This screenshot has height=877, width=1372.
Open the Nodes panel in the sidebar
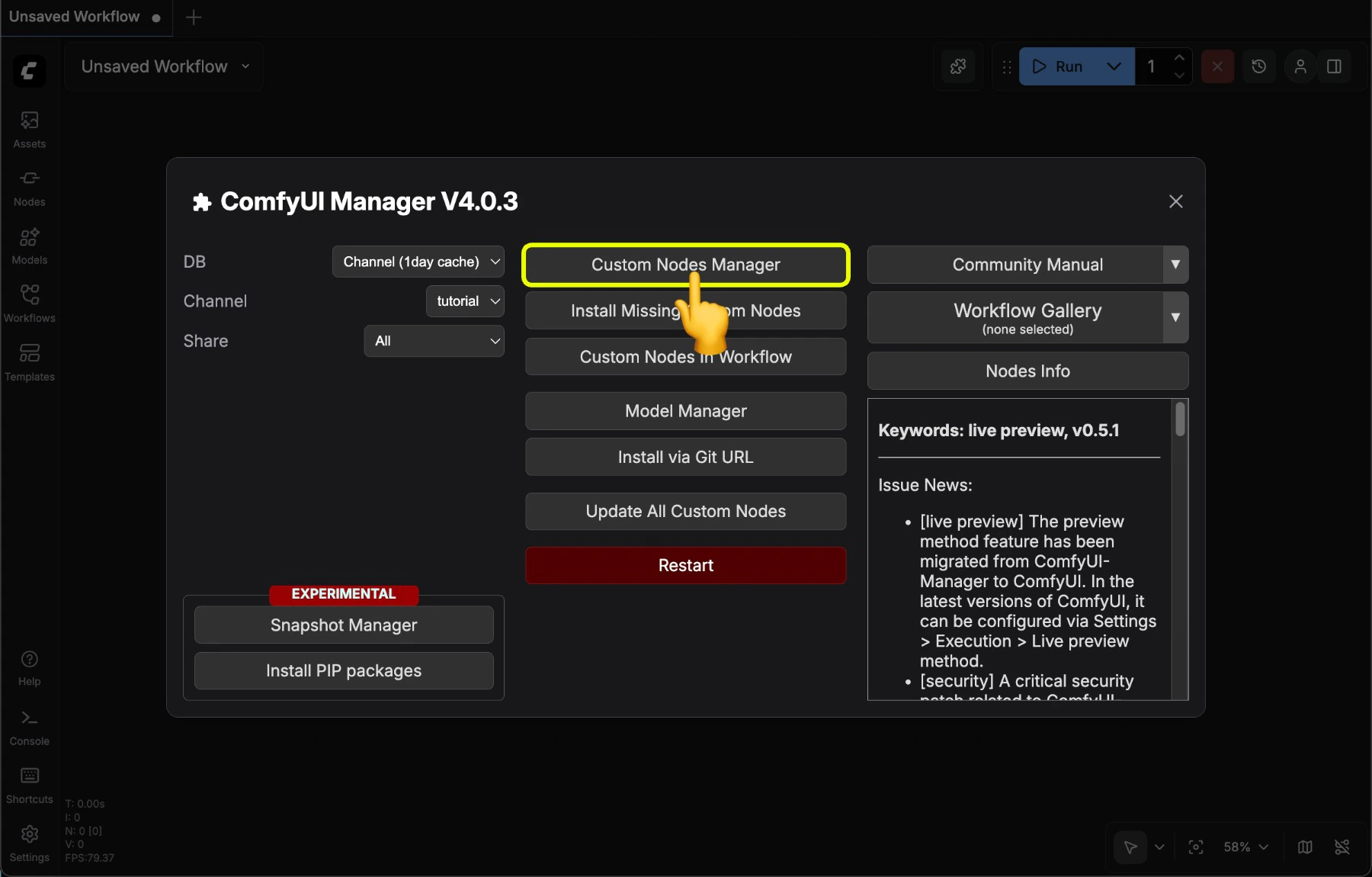pyautogui.click(x=29, y=187)
